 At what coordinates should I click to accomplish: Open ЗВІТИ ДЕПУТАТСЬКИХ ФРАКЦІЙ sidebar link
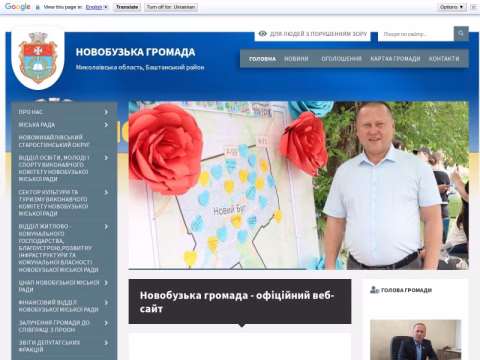(49, 346)
